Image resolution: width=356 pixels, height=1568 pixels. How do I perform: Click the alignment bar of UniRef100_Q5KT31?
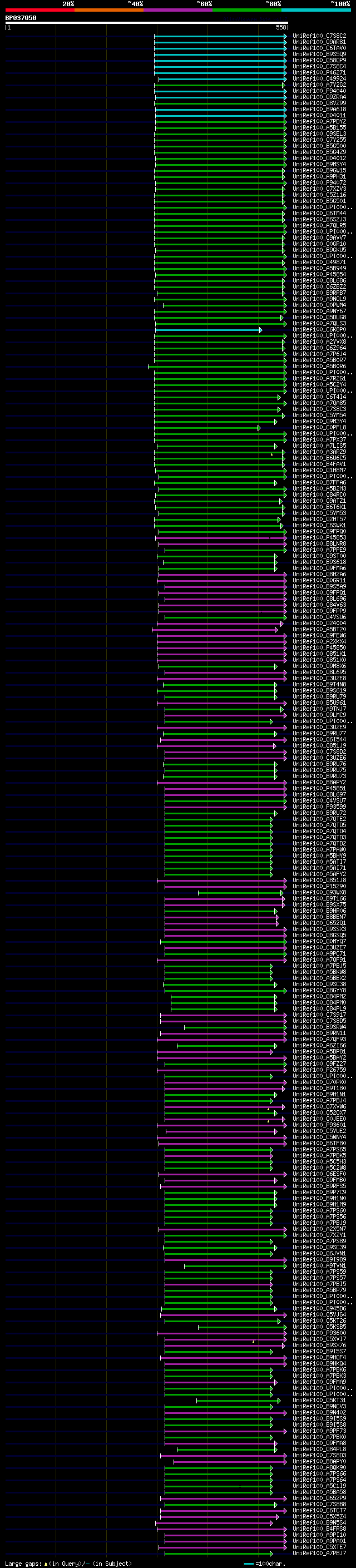[x=239, y=1401]
